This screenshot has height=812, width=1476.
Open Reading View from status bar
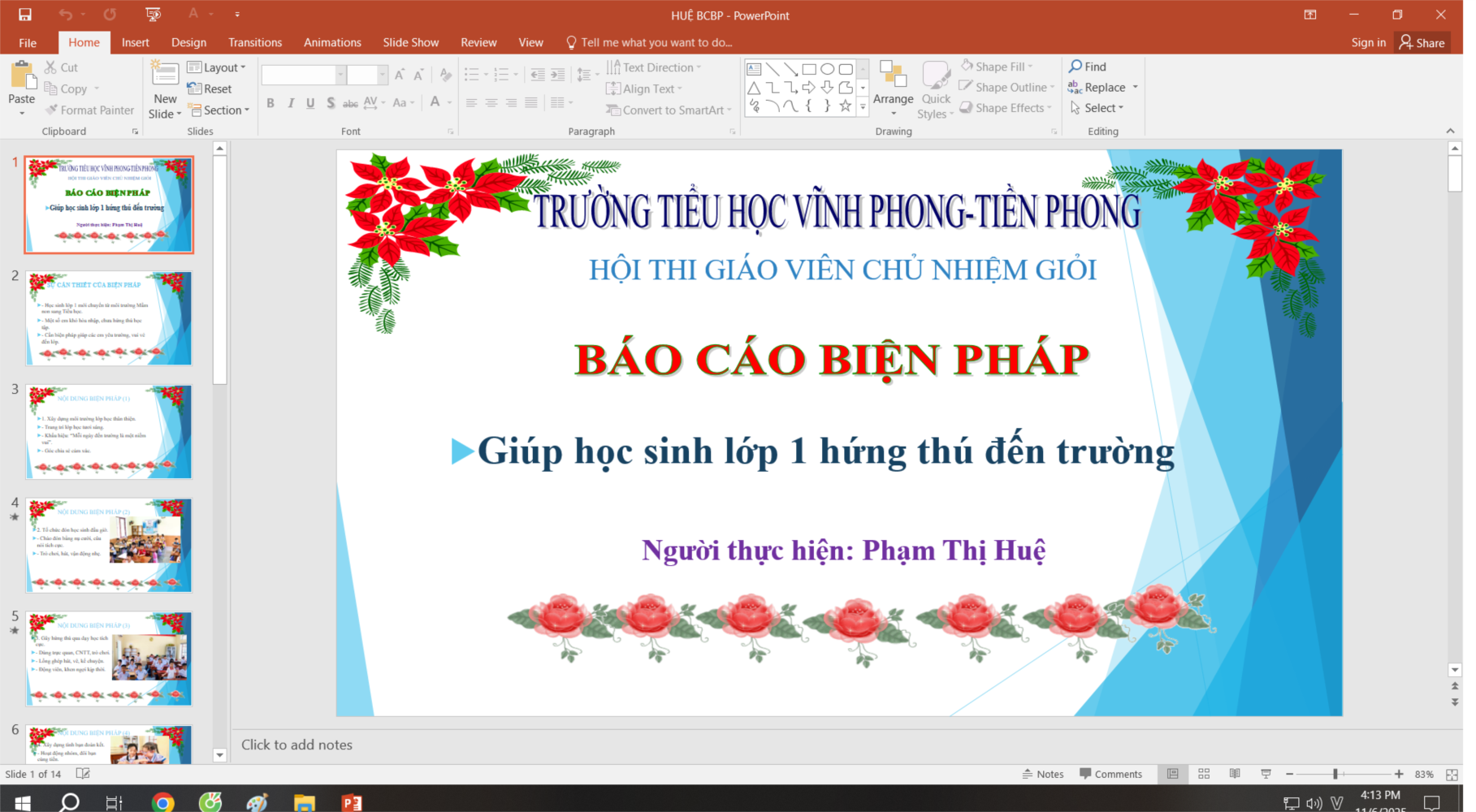[x=1235, y=774]
